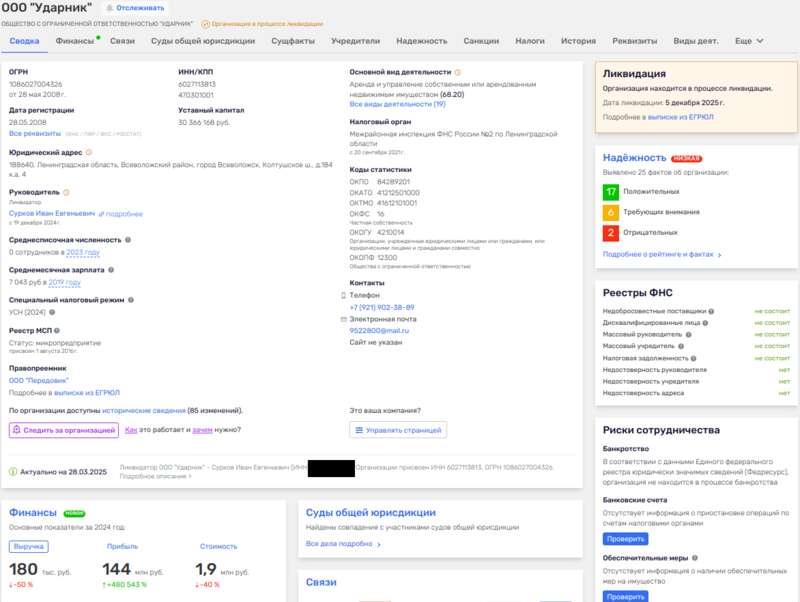Viewport: 800px width, 602px height.
Task: Open the Надёжность heading link in sidebar
Action: point(635,158)
